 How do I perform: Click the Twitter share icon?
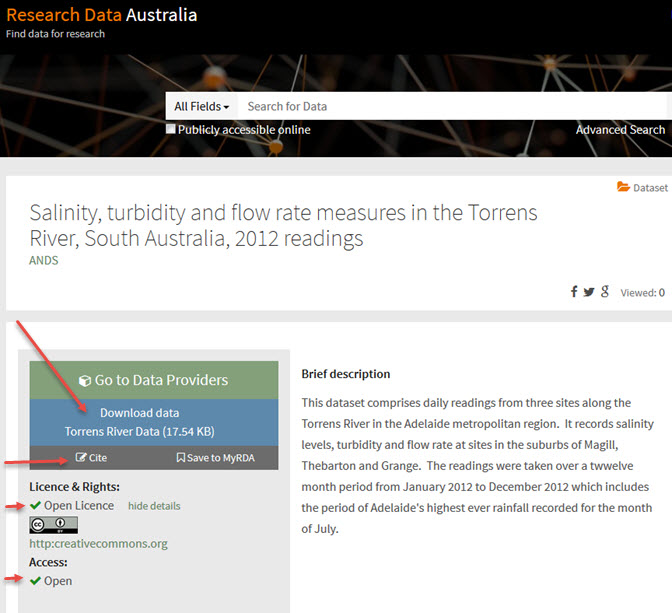589,292
